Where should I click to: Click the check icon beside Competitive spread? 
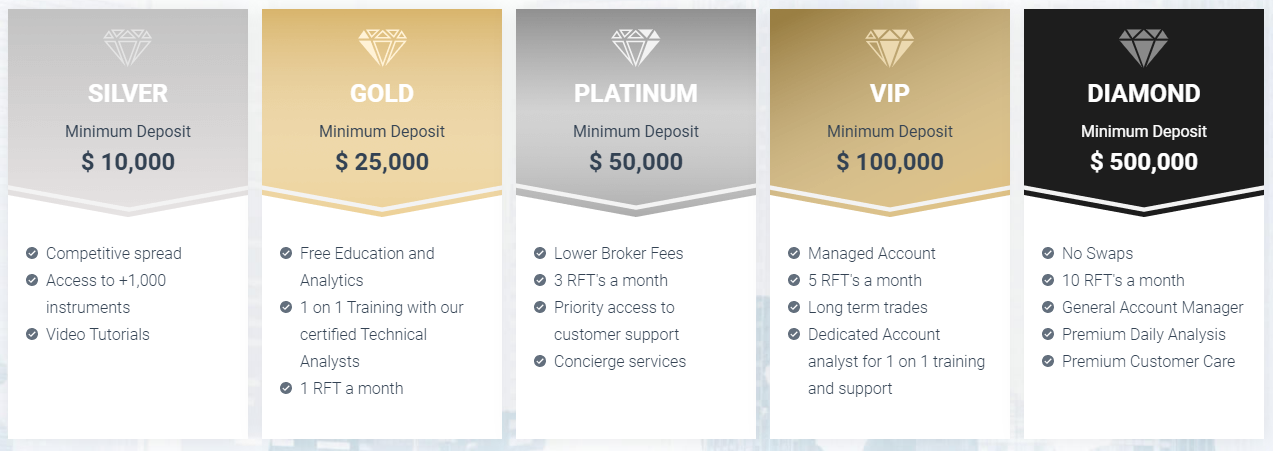click(32, 253)
